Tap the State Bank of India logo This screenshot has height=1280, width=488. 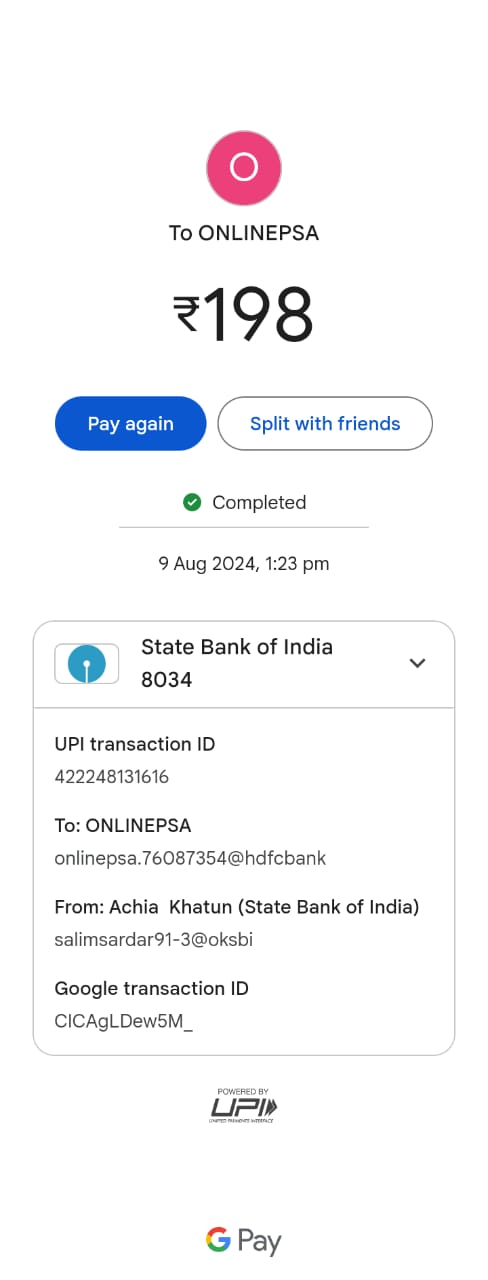pos(87,663)
